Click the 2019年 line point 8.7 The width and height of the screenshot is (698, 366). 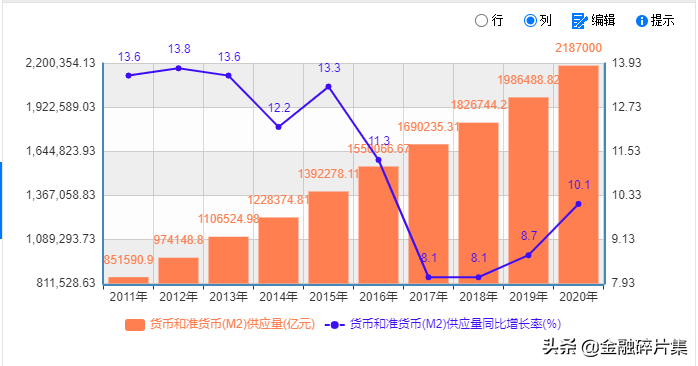coord(528,255)
